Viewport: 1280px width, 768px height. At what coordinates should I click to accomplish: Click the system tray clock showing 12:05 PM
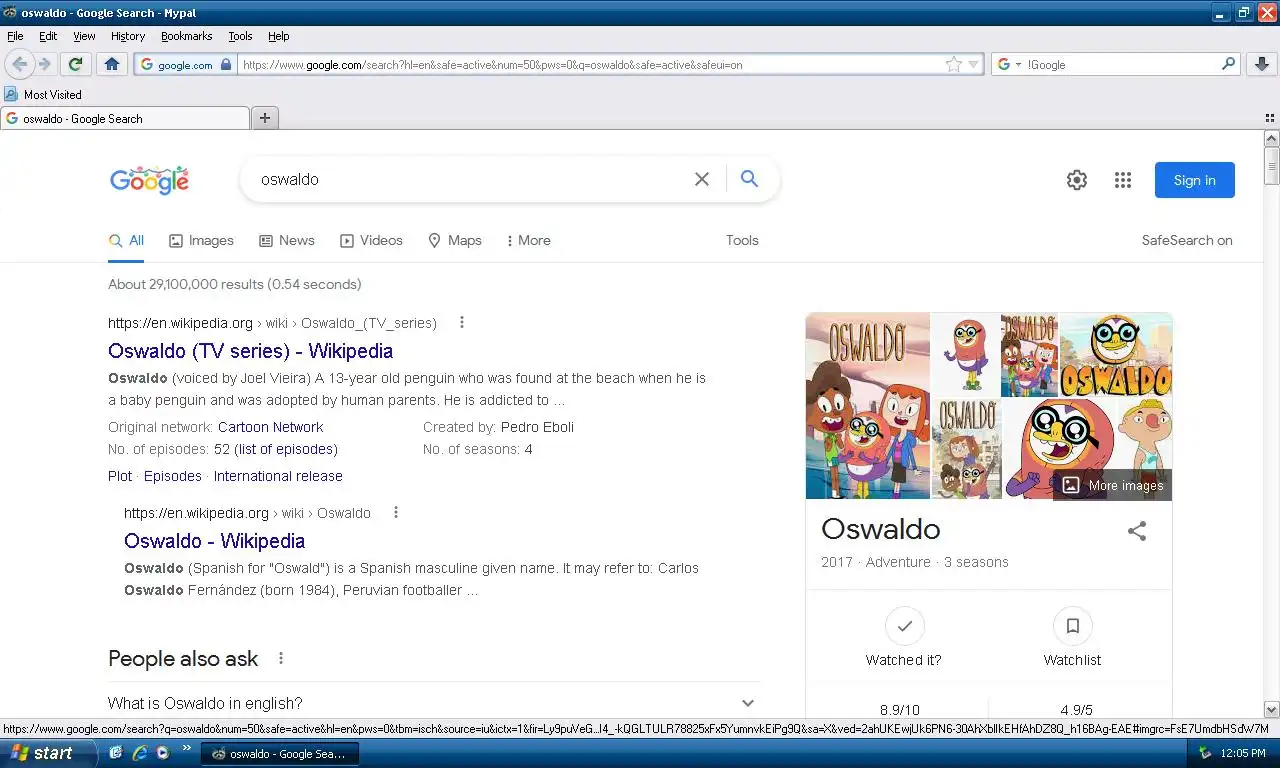coord(1244,753)
